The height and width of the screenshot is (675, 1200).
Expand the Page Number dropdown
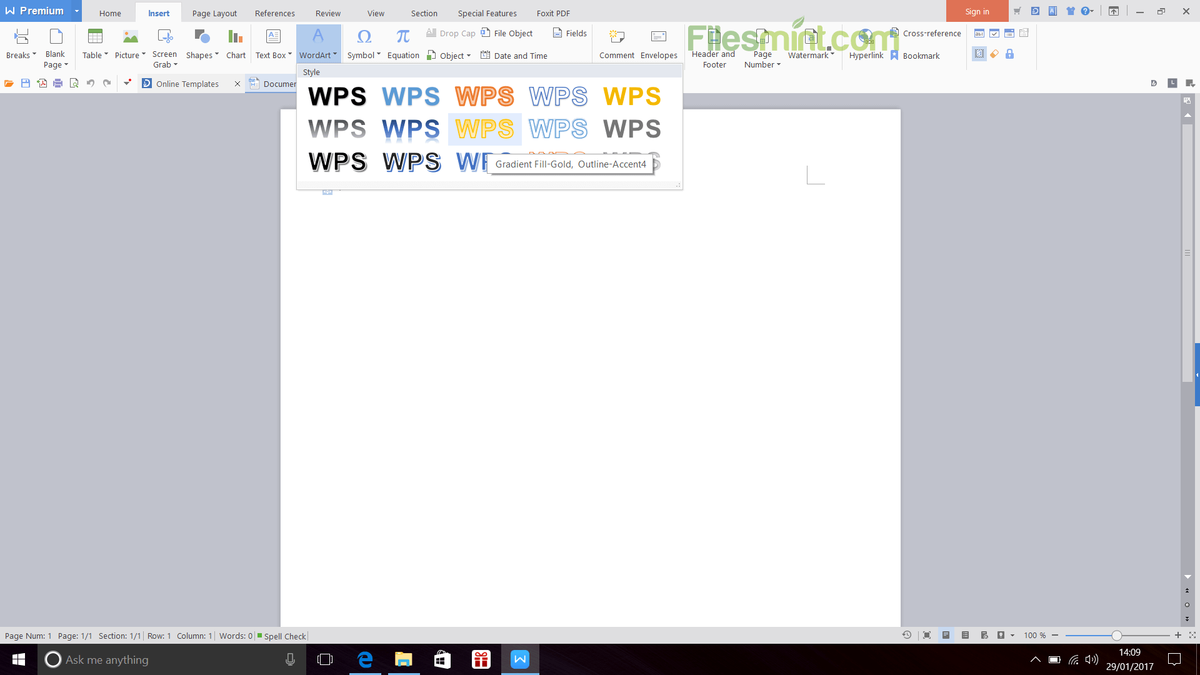tap(762, 47)
